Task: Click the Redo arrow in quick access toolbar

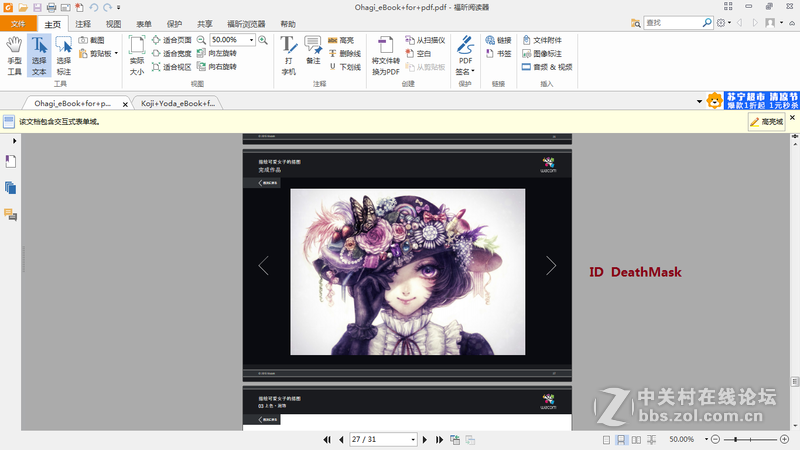Action: click(107, 7)
